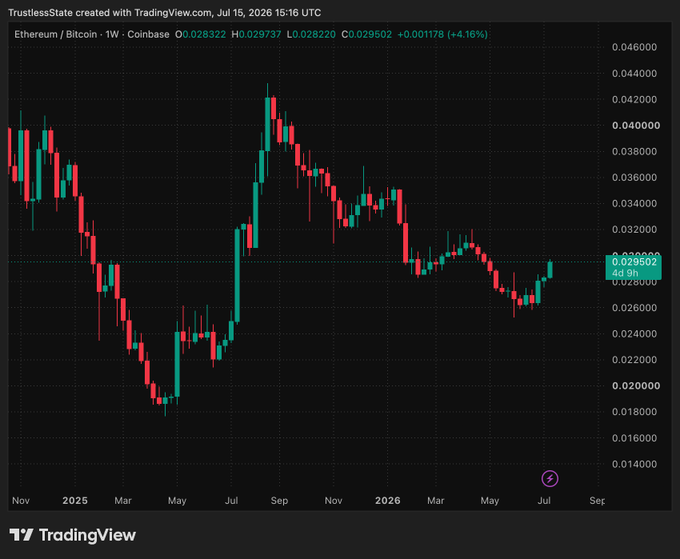Image resolution: width=680 pixels, height=559 pixels.
Task: Click the bold 0.020000 price axis label
Action: click(x=636, y=386)
